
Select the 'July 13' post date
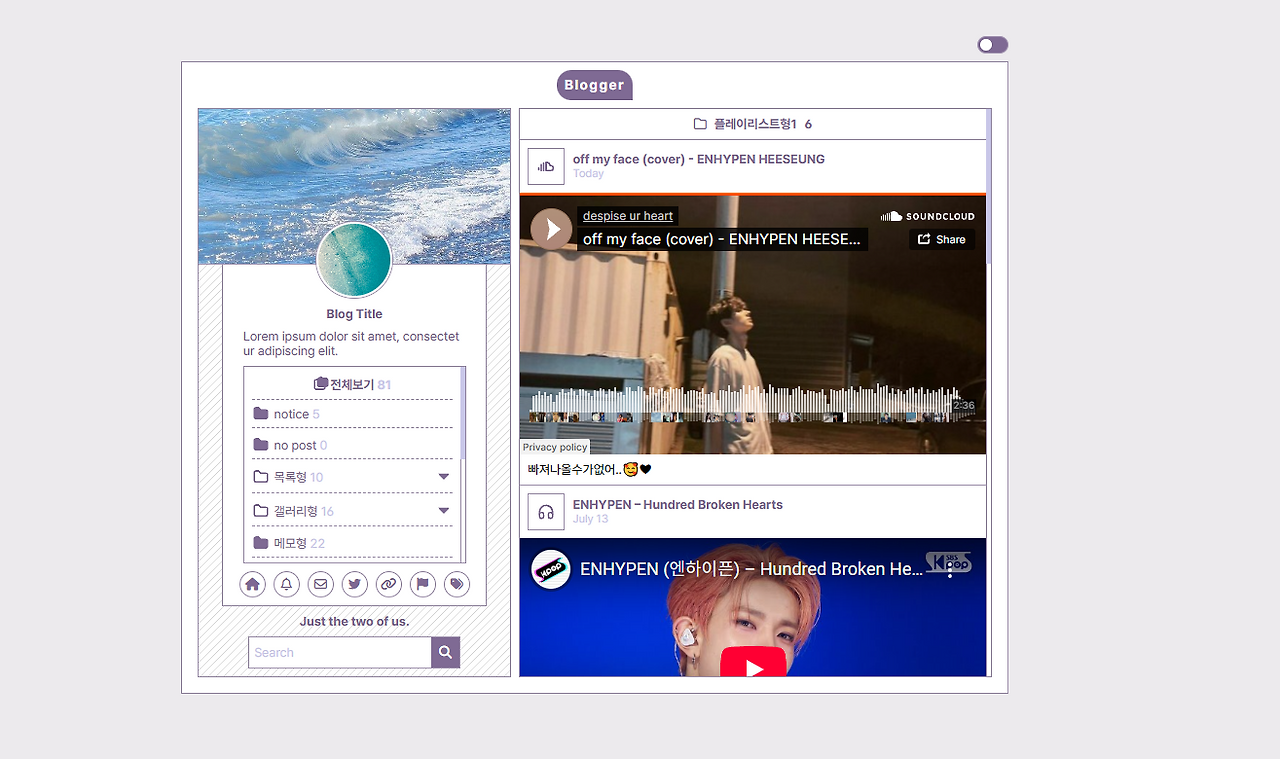(590, 519)
